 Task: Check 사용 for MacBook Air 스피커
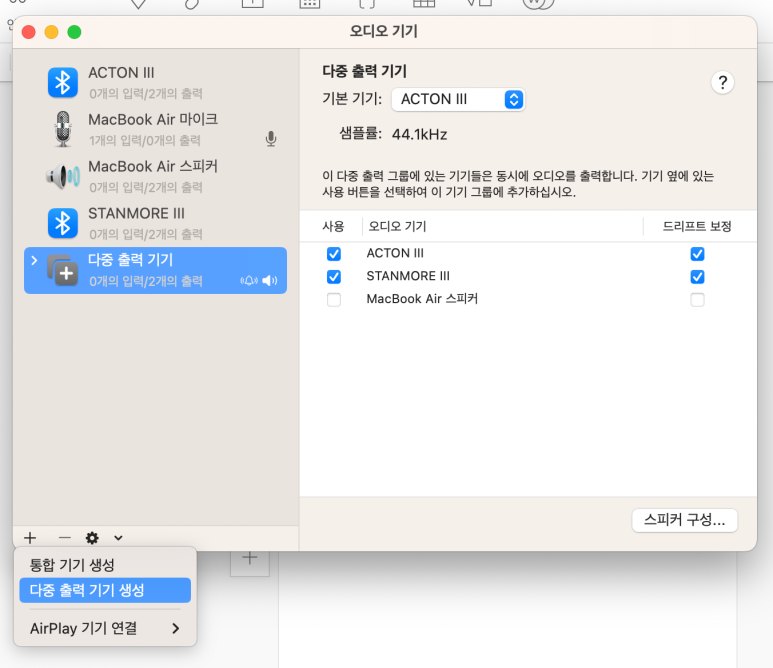[x=334, y=299]
